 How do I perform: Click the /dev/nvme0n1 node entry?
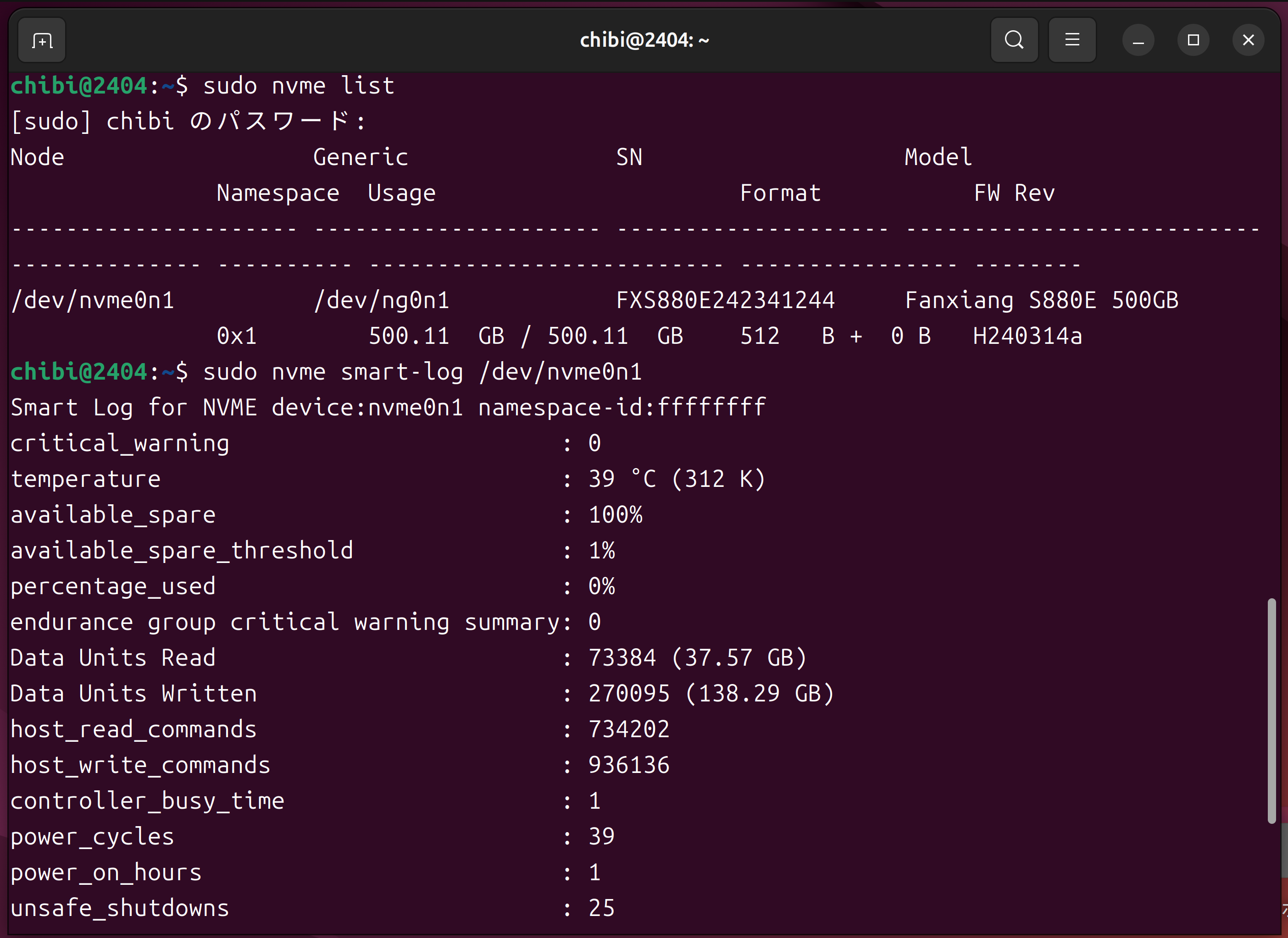click(x=93, y=300)
